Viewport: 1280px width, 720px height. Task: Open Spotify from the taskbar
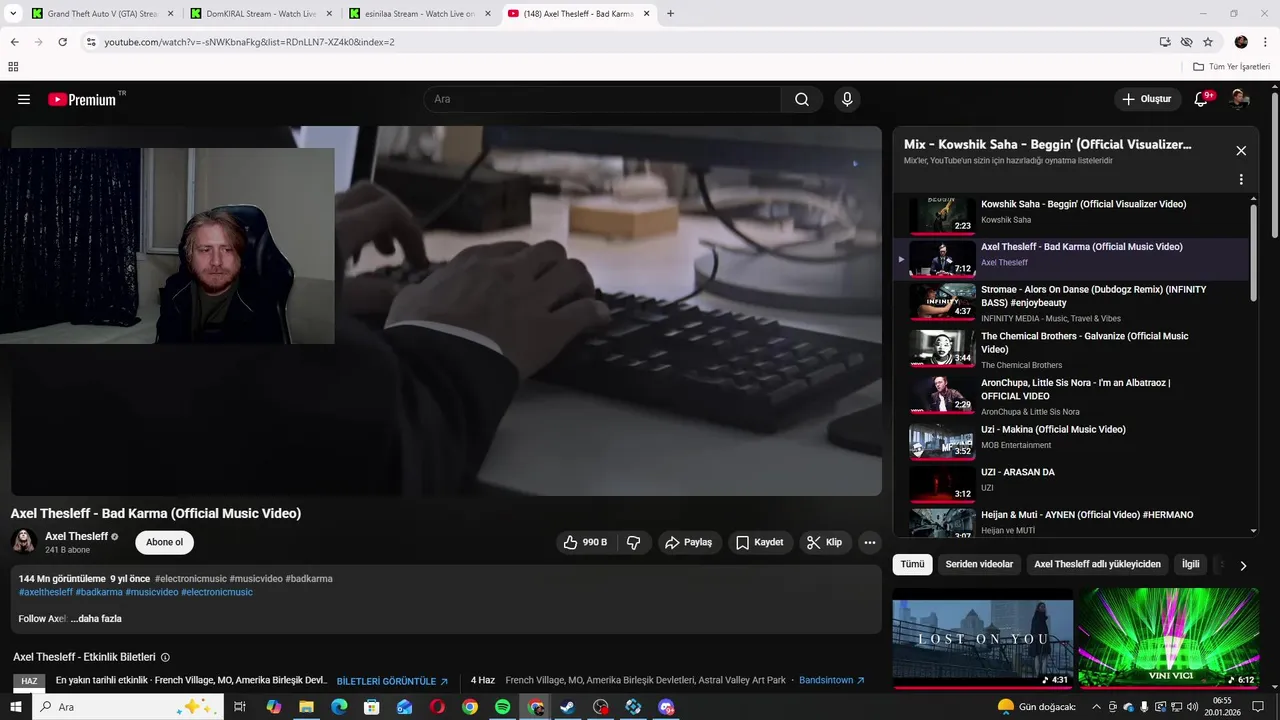click(x=503, y=707)
